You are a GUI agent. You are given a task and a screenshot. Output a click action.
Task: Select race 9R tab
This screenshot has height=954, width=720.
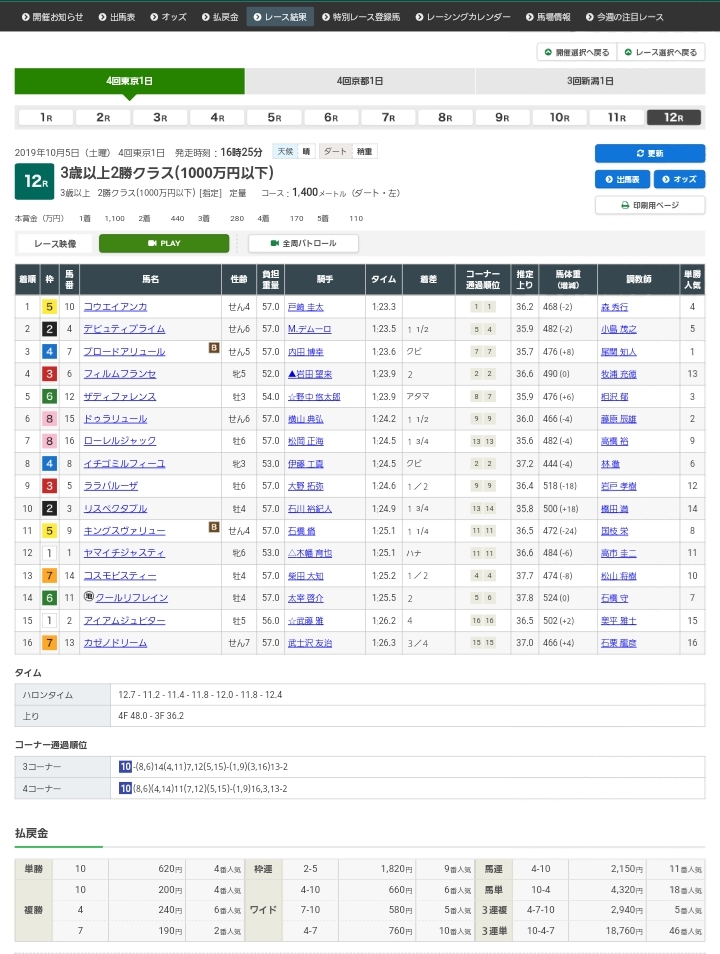pyautogui.click(x=502, y=117)
